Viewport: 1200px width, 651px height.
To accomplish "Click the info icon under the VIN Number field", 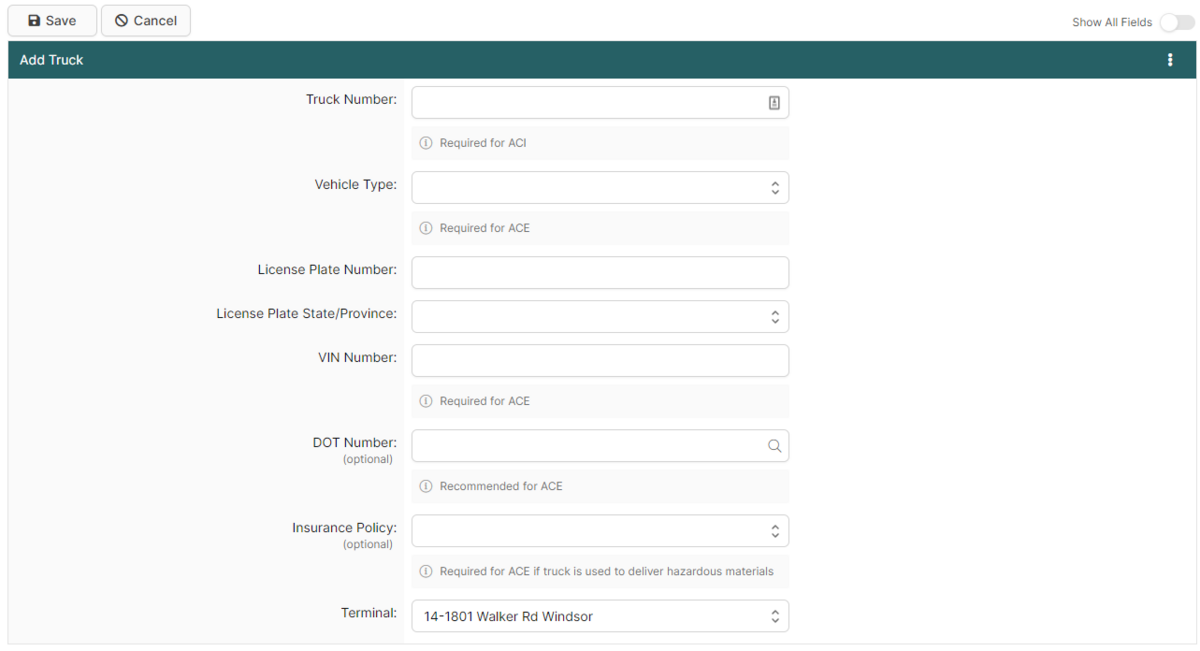I will coord(426,400).
